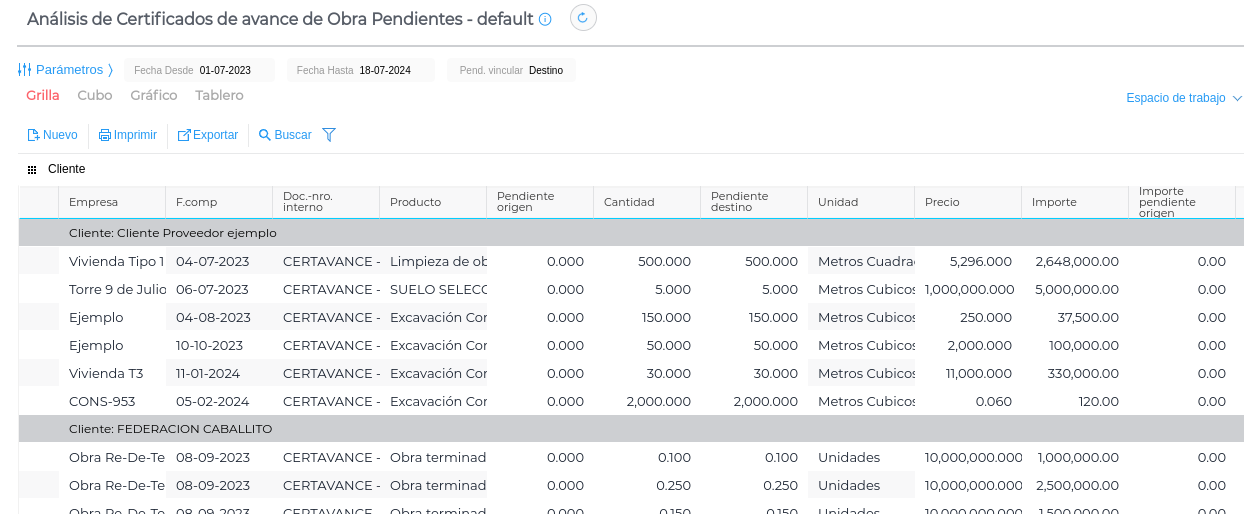Collapse the Cliente Proveedor ejemplo group row
This screenshot has height=514, width=1244.
pyautogui.click(x=172, y=233)
